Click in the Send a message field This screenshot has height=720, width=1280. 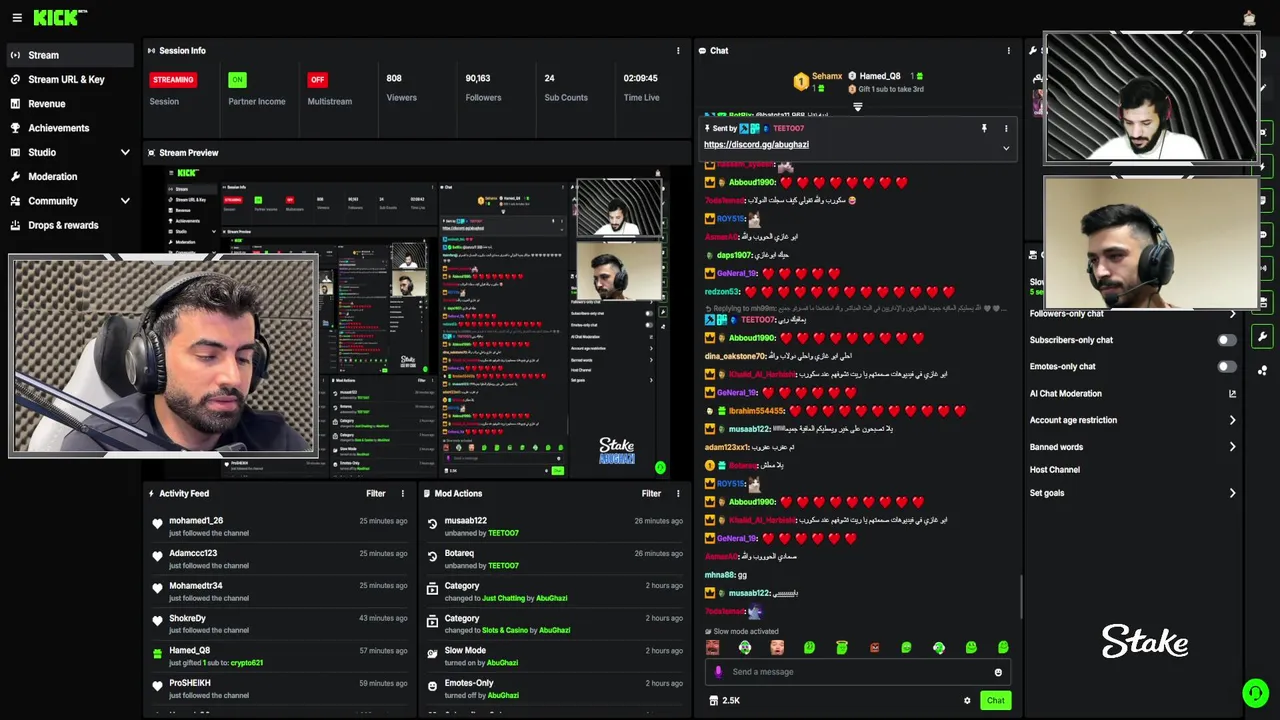click(857, 672)
